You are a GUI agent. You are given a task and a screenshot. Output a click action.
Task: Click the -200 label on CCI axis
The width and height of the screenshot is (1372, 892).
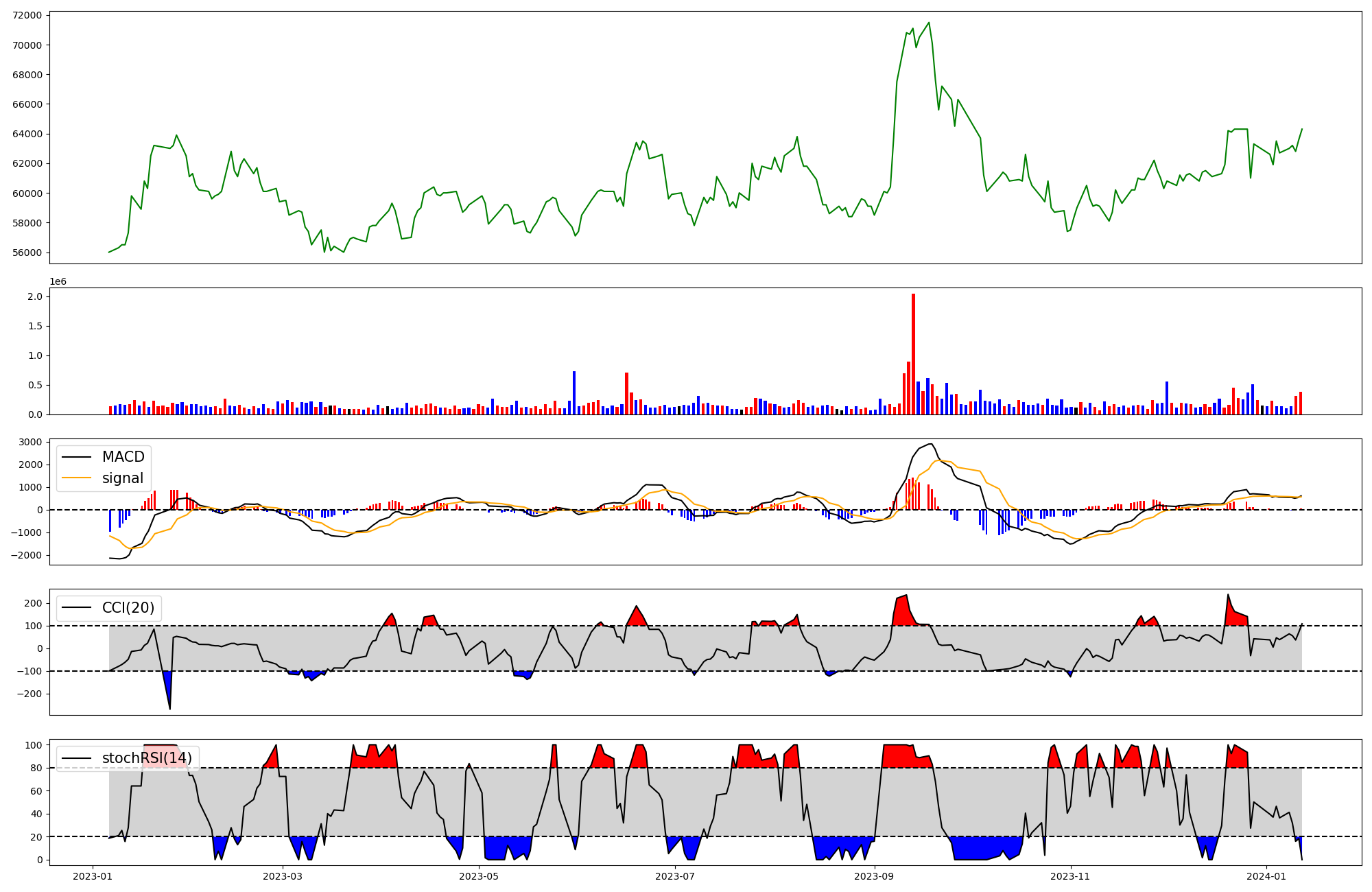(28, 694)
